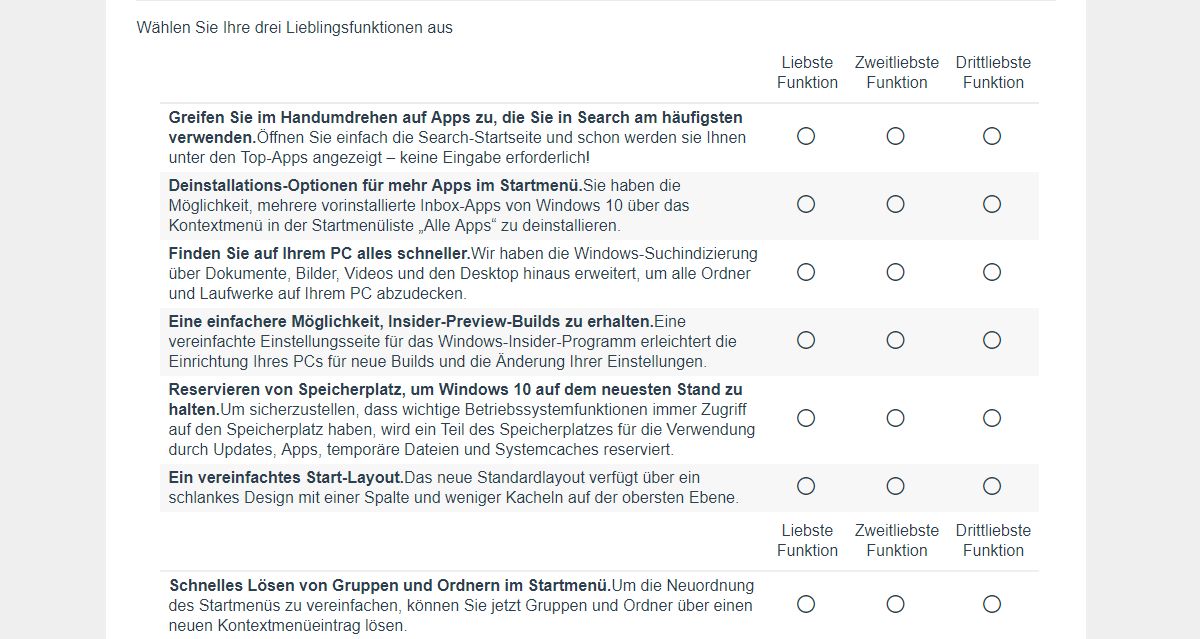This screenshot has width=1200, height=639.
Task: Pick Drittliebste Funktion for Reservieren von Speicherplatz
Action: point(992,418)
